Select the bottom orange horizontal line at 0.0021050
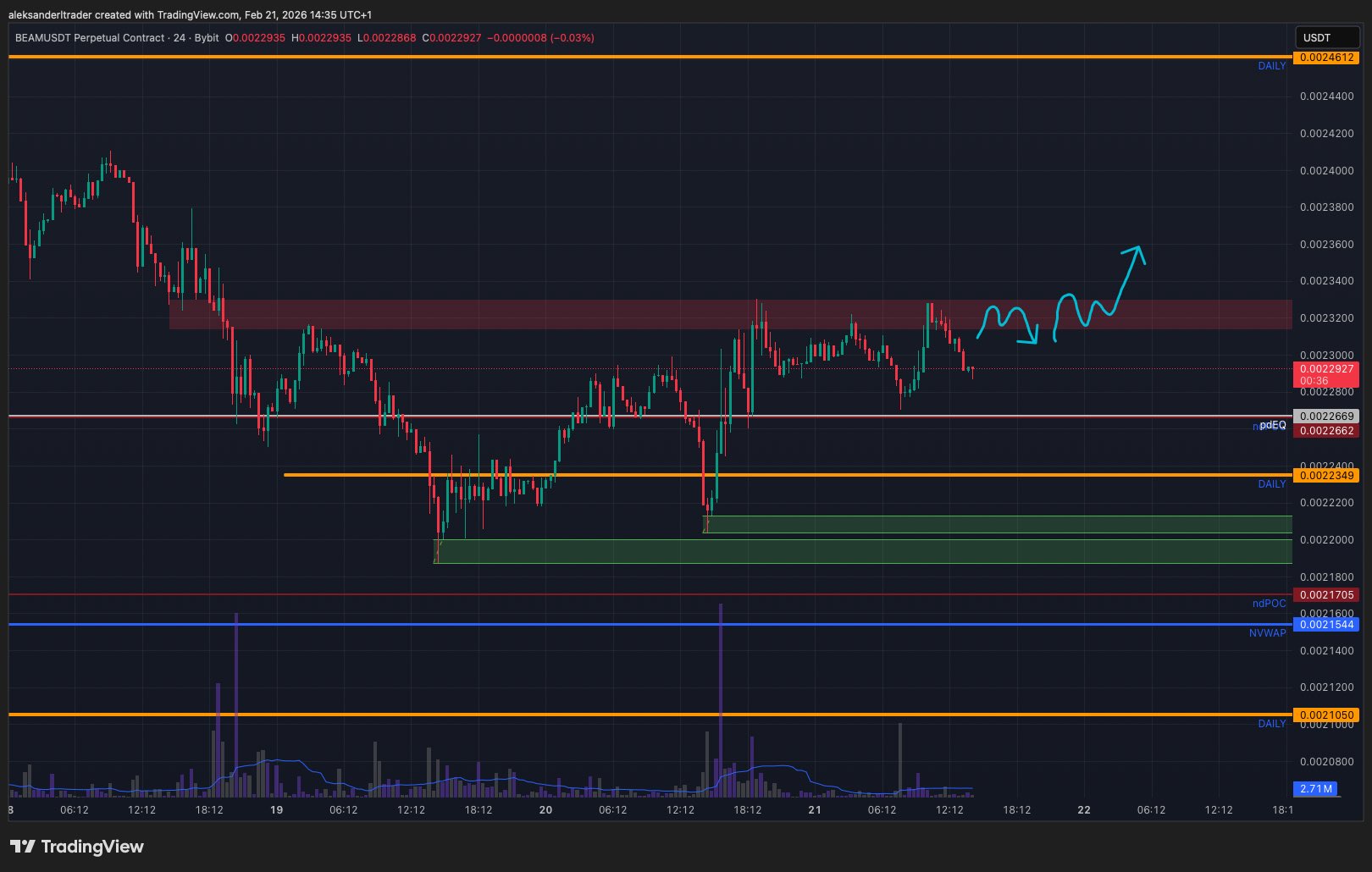This screenshot has height=872, width=1372. 650,715
